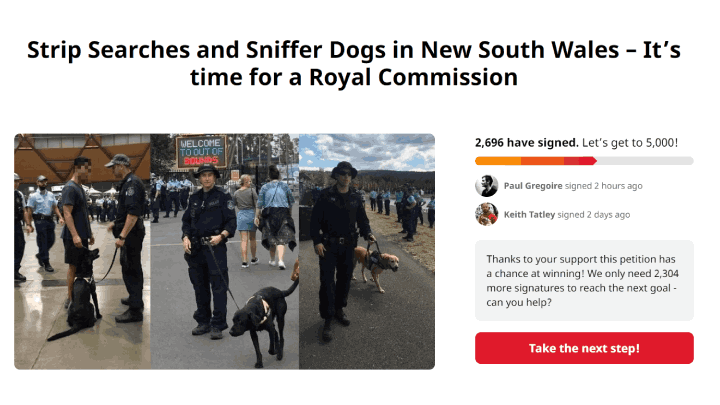Click the 'Welcome to Out of Bounds' sign in photo
The image size is (720, 405).
(x=201, y=151)
